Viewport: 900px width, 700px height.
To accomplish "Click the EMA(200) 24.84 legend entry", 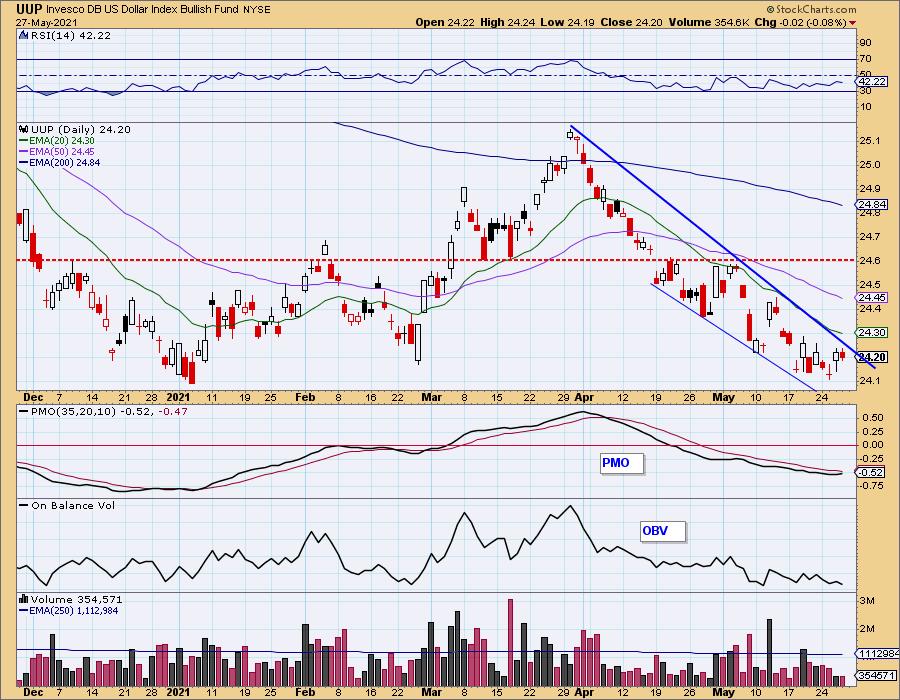I will [x=59, y=162].
